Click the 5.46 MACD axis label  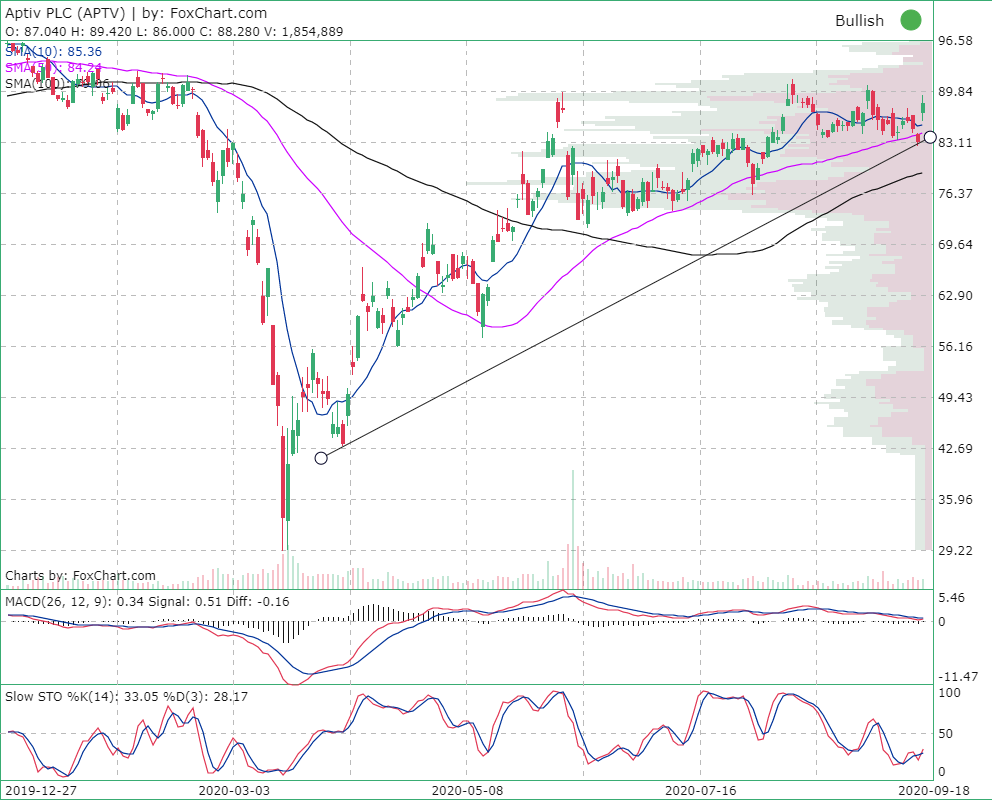953,598
